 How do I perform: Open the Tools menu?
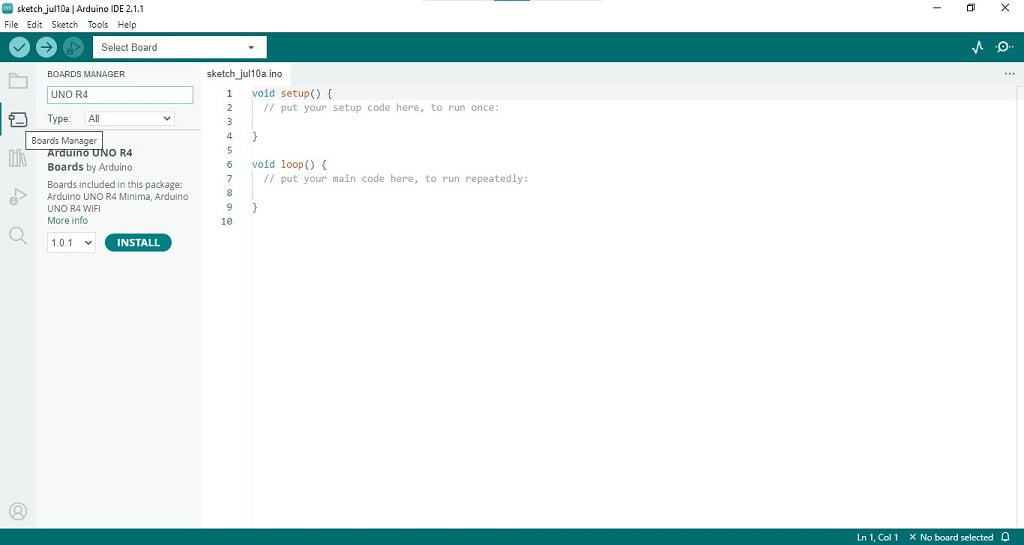pyautogui.click(x=98, y=24)
